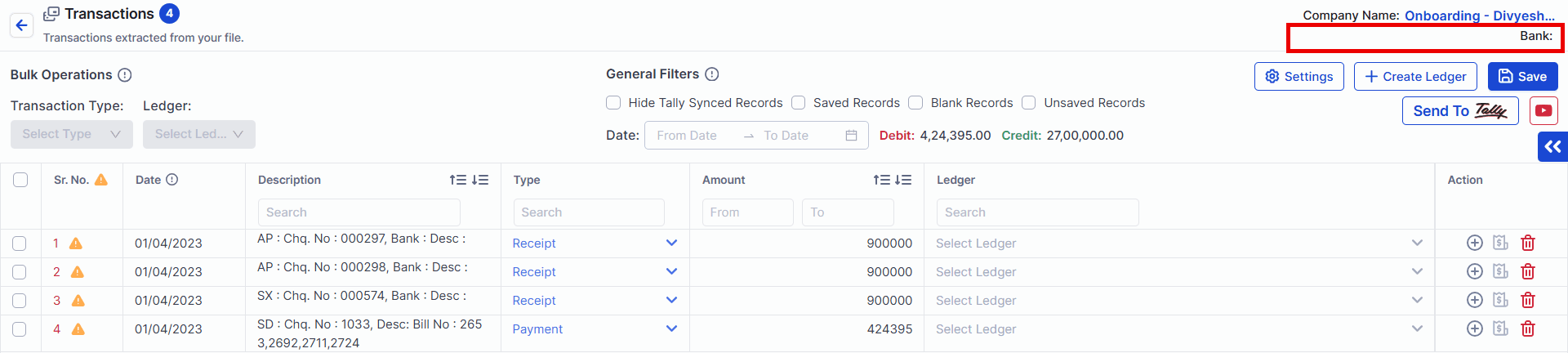This screenshot has width=1568, height=353.
Task: Click the calendar icon in date range
Action: tap(851, 136)
